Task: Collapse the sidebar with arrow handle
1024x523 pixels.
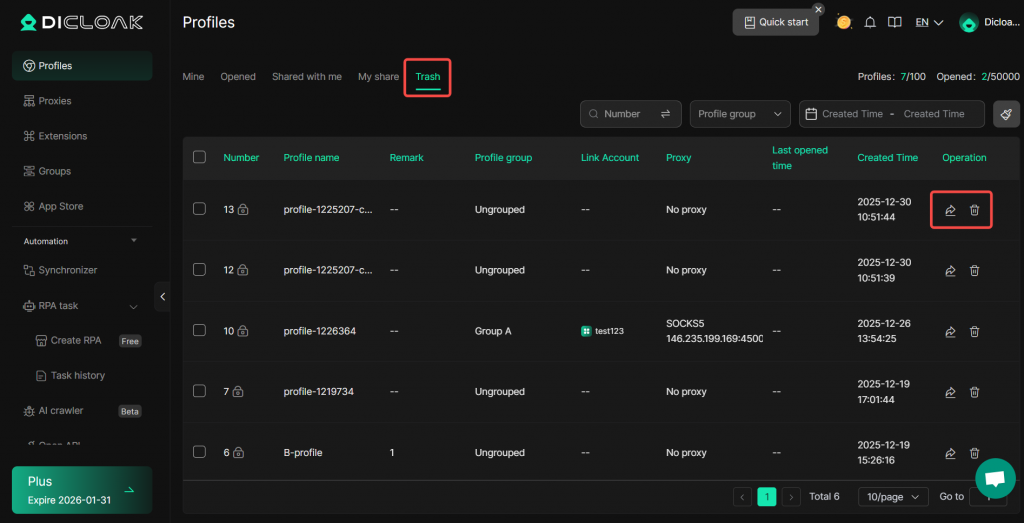Action: (x=163, y=296)
